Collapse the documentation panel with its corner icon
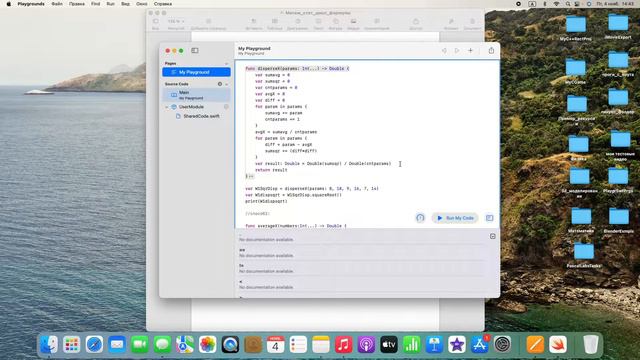The width and height of the screenshot is (640, 360). pyautogui.click(x=493, y=236)
